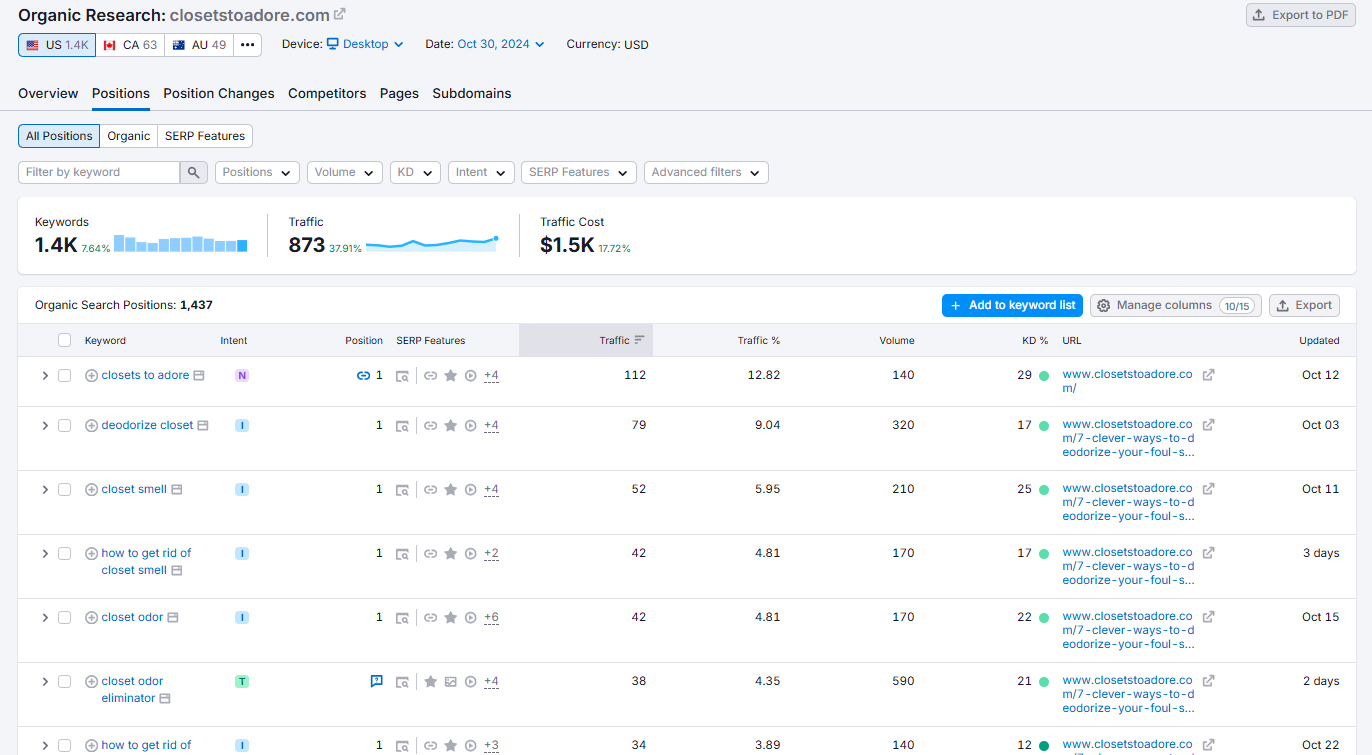The width and height of the screenshot is (1372, 755).
Task: Switch to the Position Changes tab
Action: click(x=219, y=93)
